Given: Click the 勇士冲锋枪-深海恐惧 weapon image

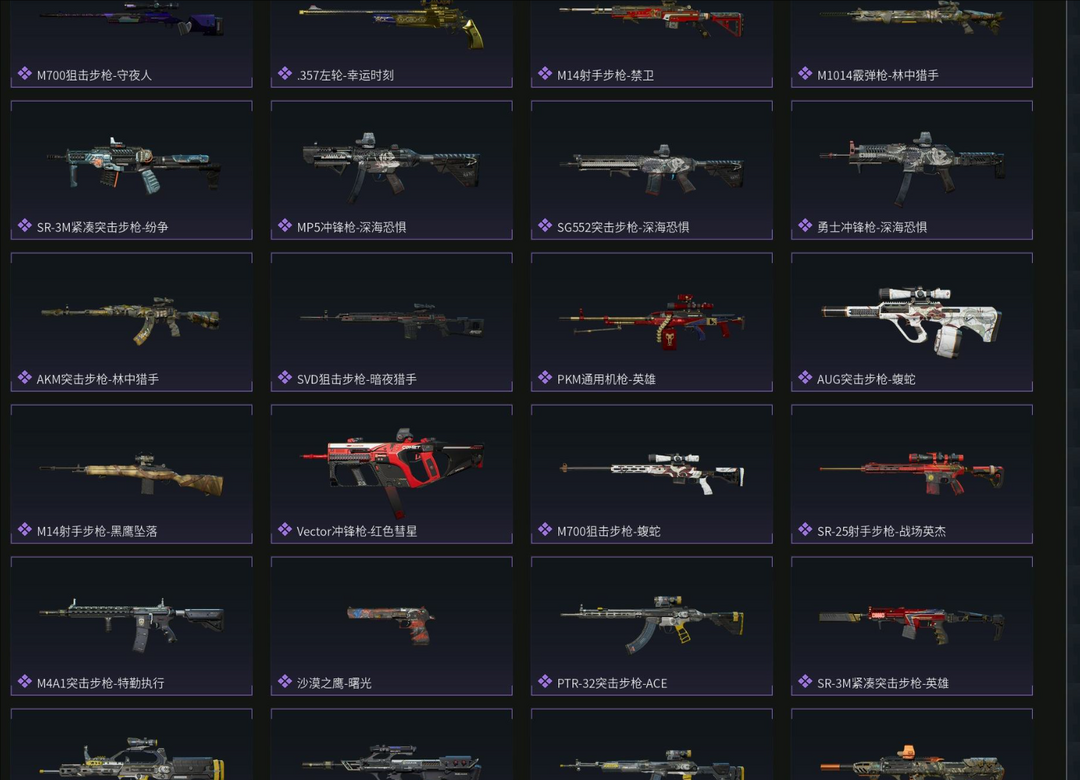Looking at the screenshot, I should (x=912, y=169).
